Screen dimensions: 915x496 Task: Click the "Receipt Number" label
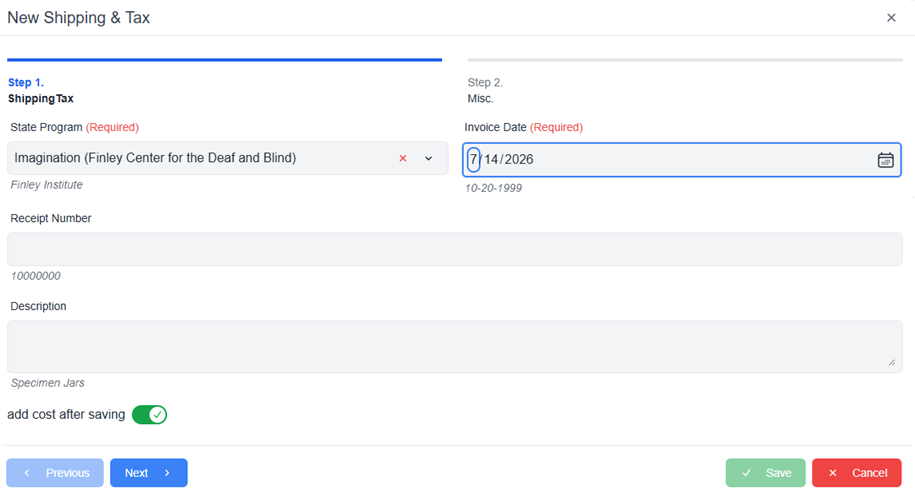coord(51,218)
